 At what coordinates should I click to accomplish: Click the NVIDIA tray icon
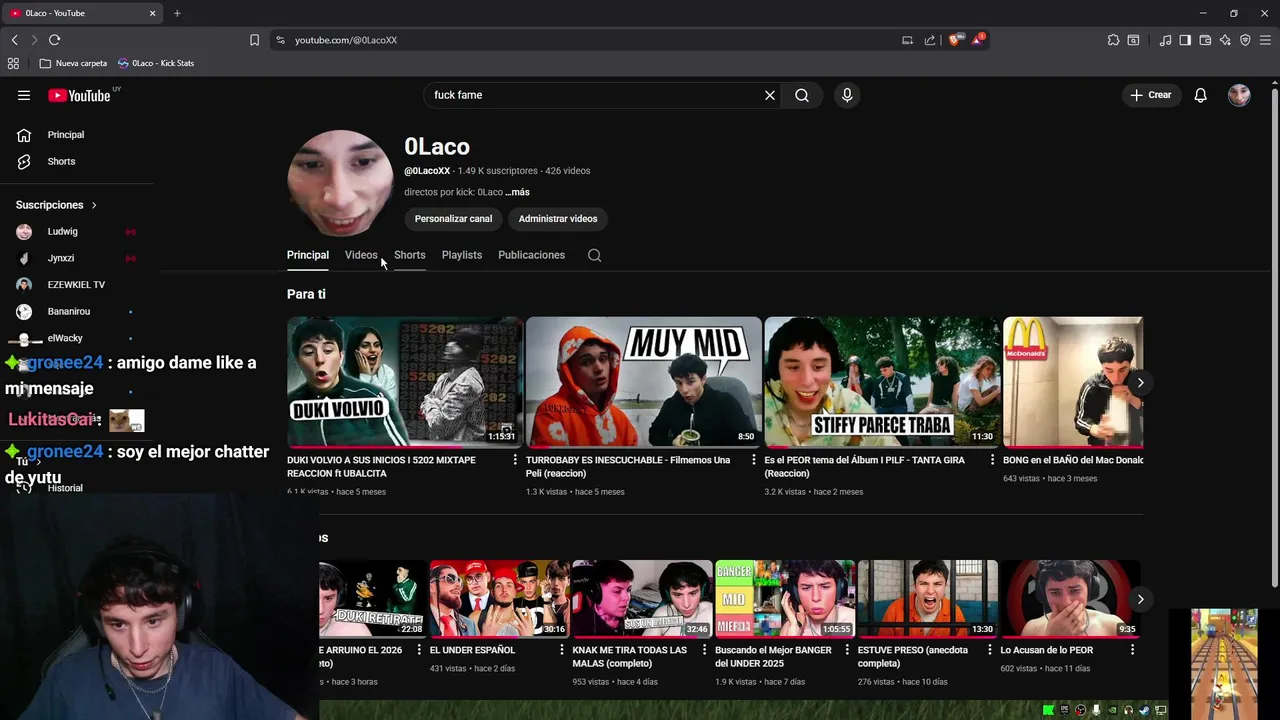[1112, 710]
